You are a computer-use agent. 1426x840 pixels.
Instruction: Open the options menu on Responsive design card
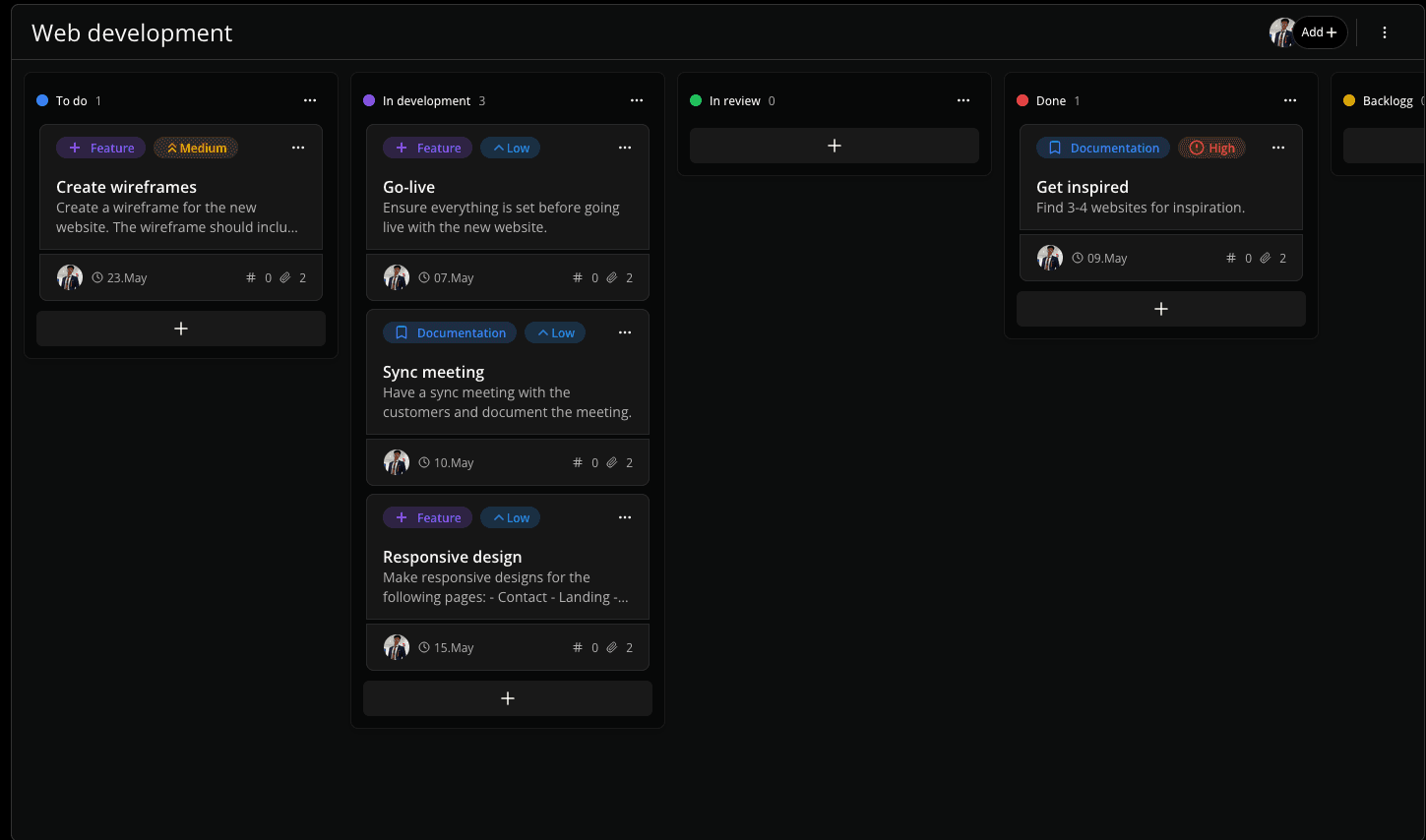tap(625, 516)
